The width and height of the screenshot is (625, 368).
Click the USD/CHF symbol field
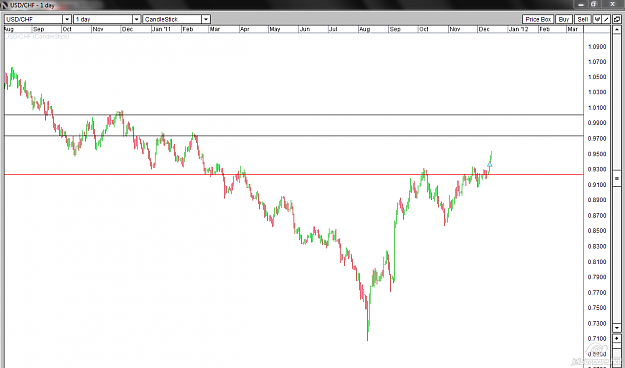(x=33, y=19)
